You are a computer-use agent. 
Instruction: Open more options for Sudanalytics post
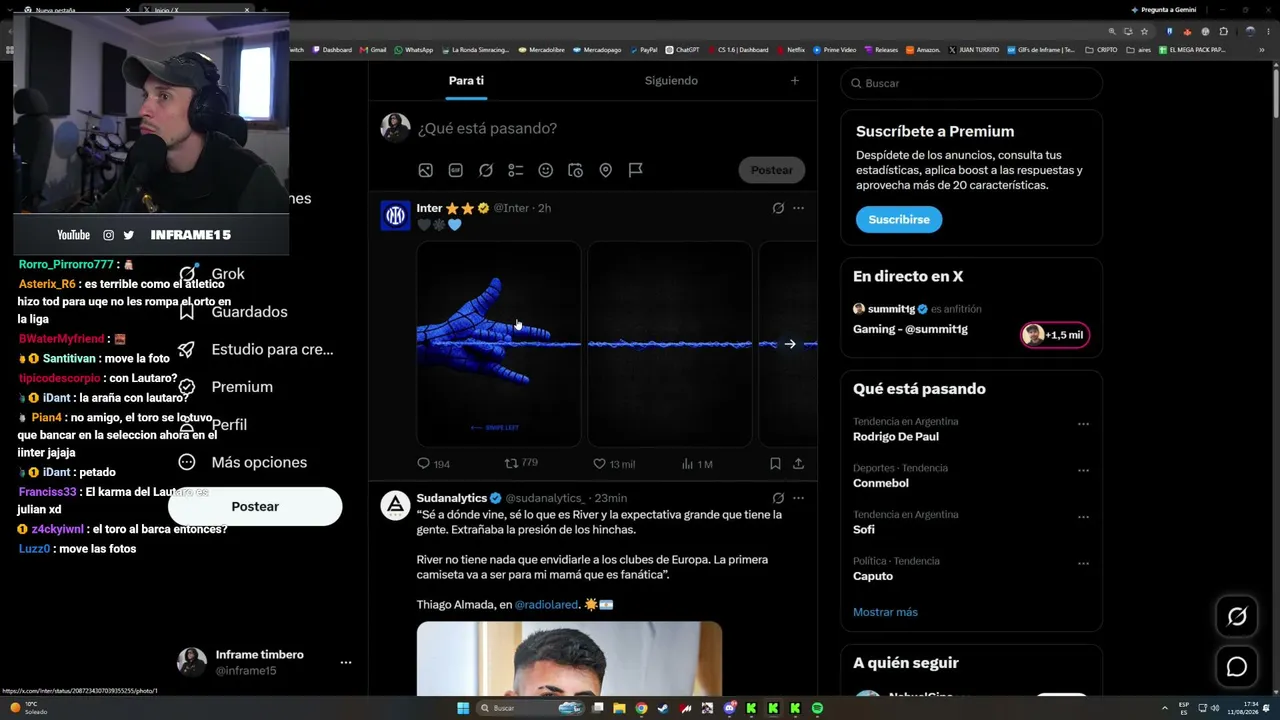(798, 498)
